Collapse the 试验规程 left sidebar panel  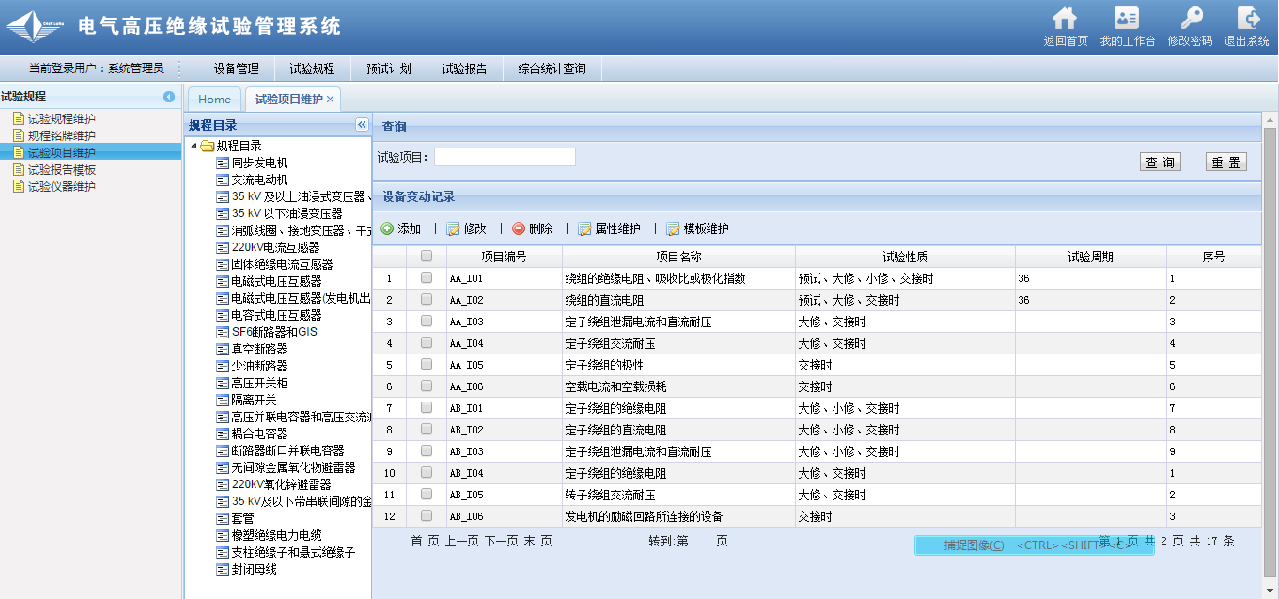point(169,97)
